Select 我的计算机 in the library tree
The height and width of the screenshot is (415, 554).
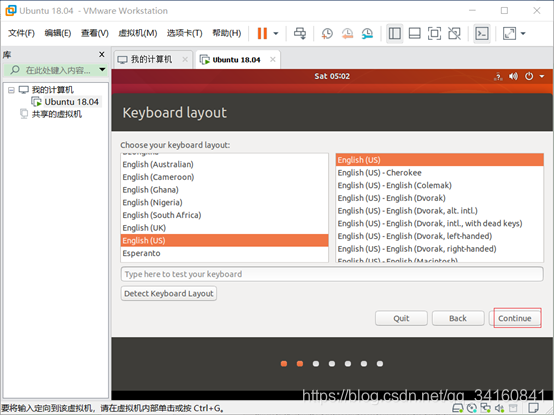pyautogui.click(x=53, y=90)
